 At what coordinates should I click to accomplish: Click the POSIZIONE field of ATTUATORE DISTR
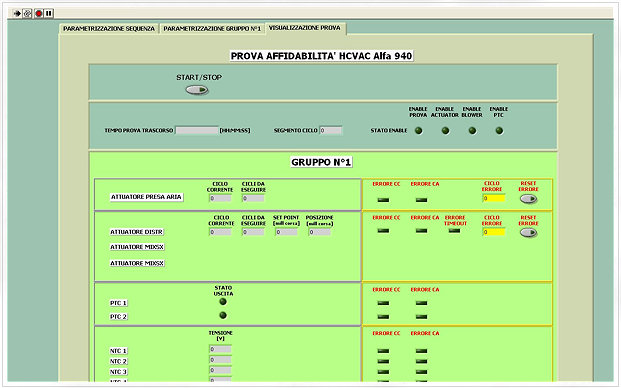(x=320, y=232)
